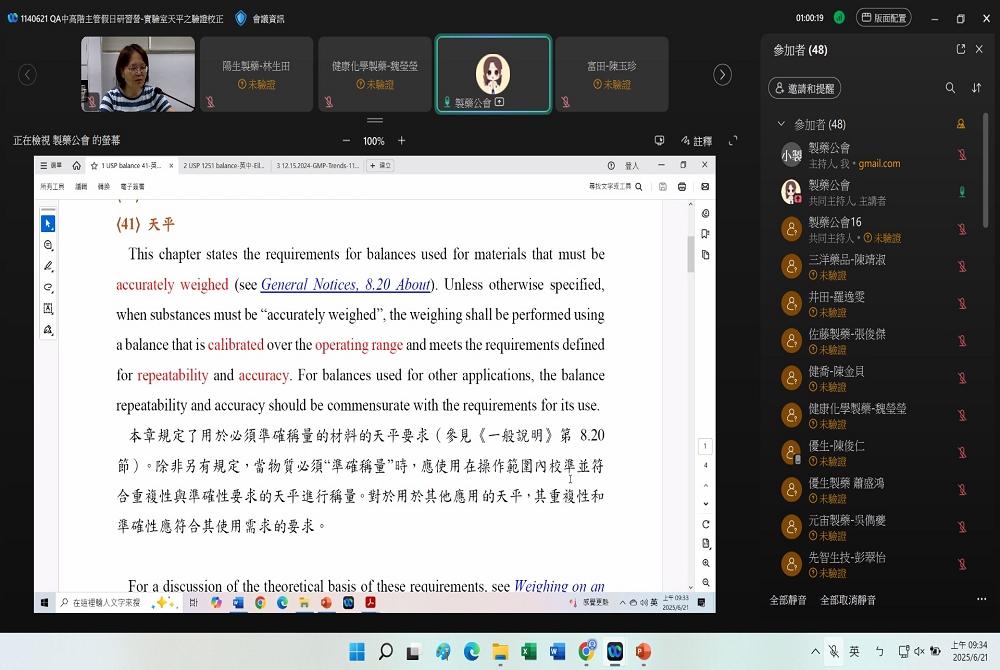Screen dimensions: 1000x670
Task: Click the orange unverified-users icon in group header
Action: pyautogui.click(x=961, y=124)
